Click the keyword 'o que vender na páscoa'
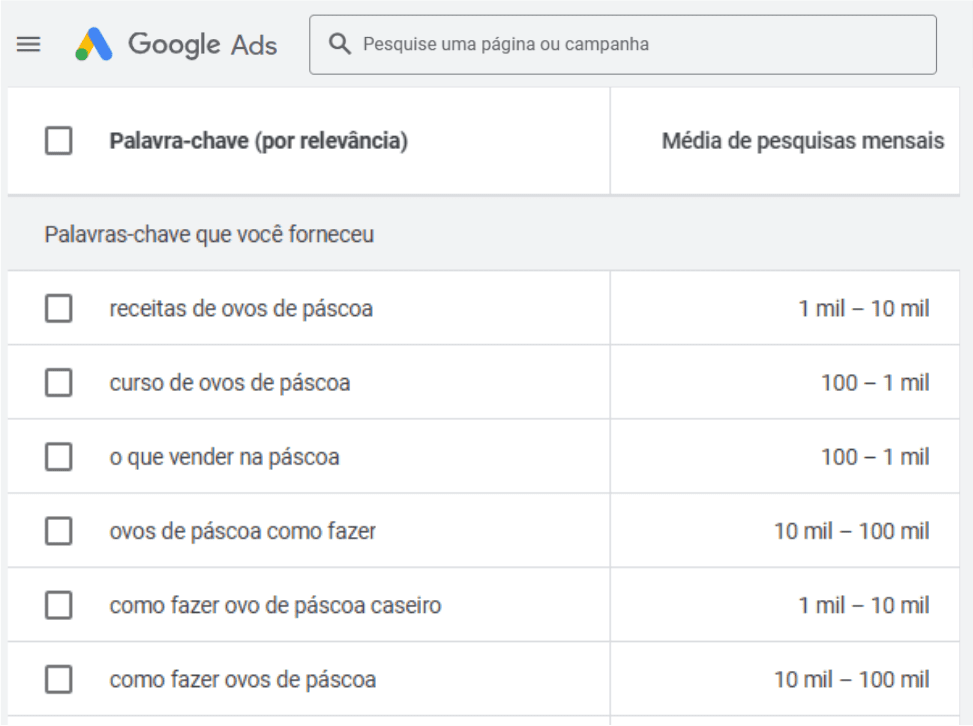The image size is (973, 726). coord(224,457)
